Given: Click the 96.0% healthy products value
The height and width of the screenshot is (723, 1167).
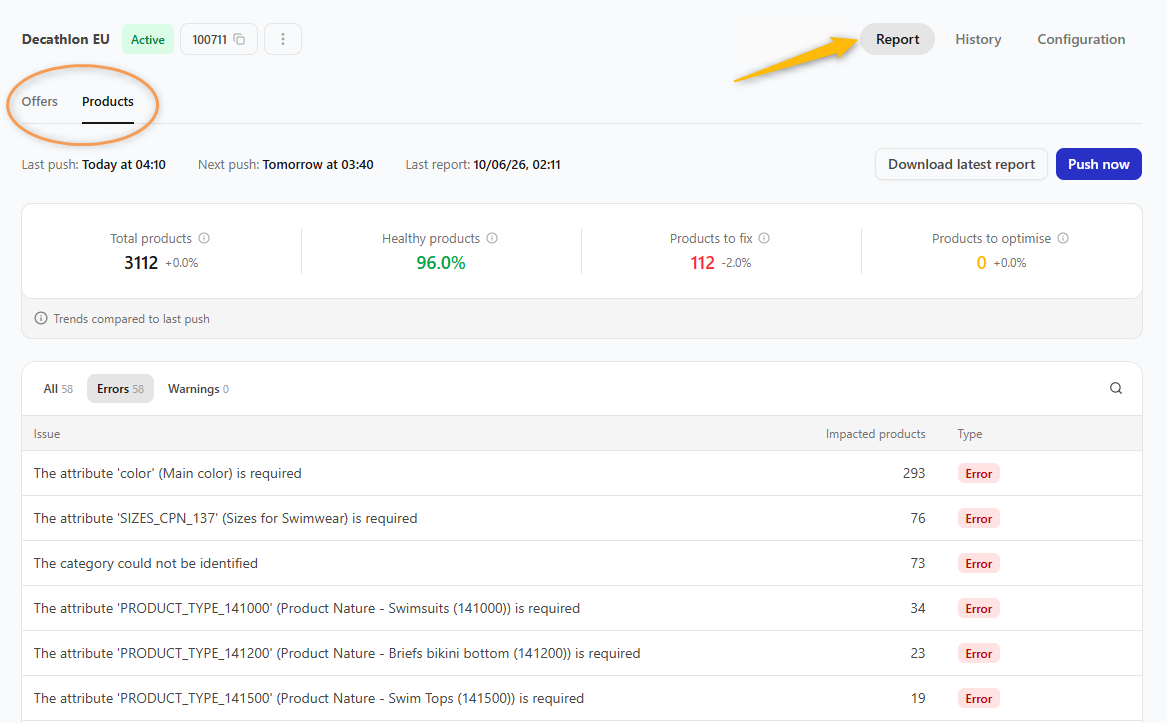Looking at the screenshot, I should [x=441, y=263].
